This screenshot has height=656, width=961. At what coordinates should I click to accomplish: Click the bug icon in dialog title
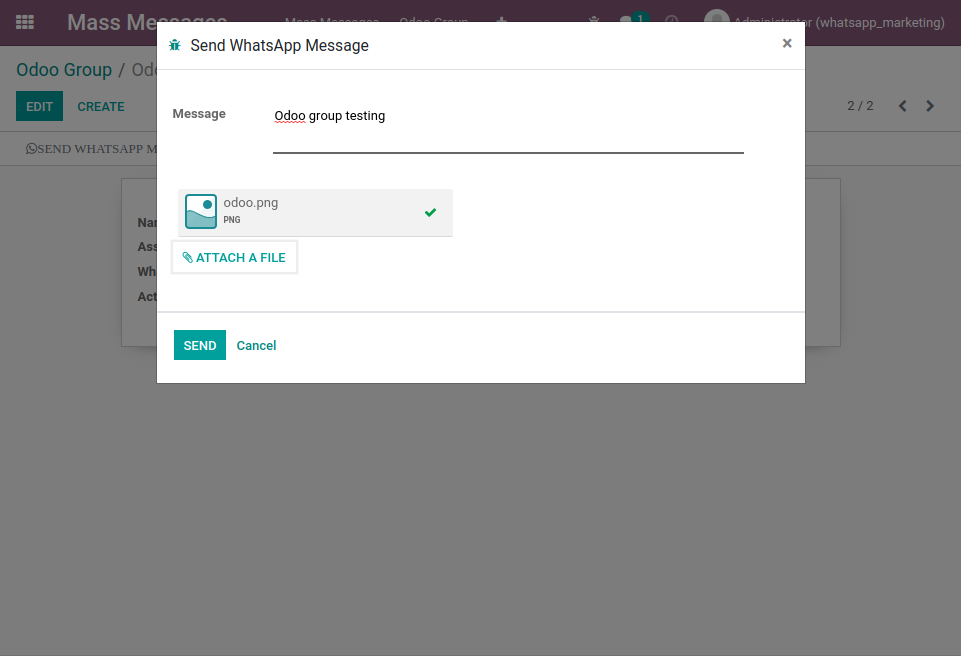tap(175, 45)
